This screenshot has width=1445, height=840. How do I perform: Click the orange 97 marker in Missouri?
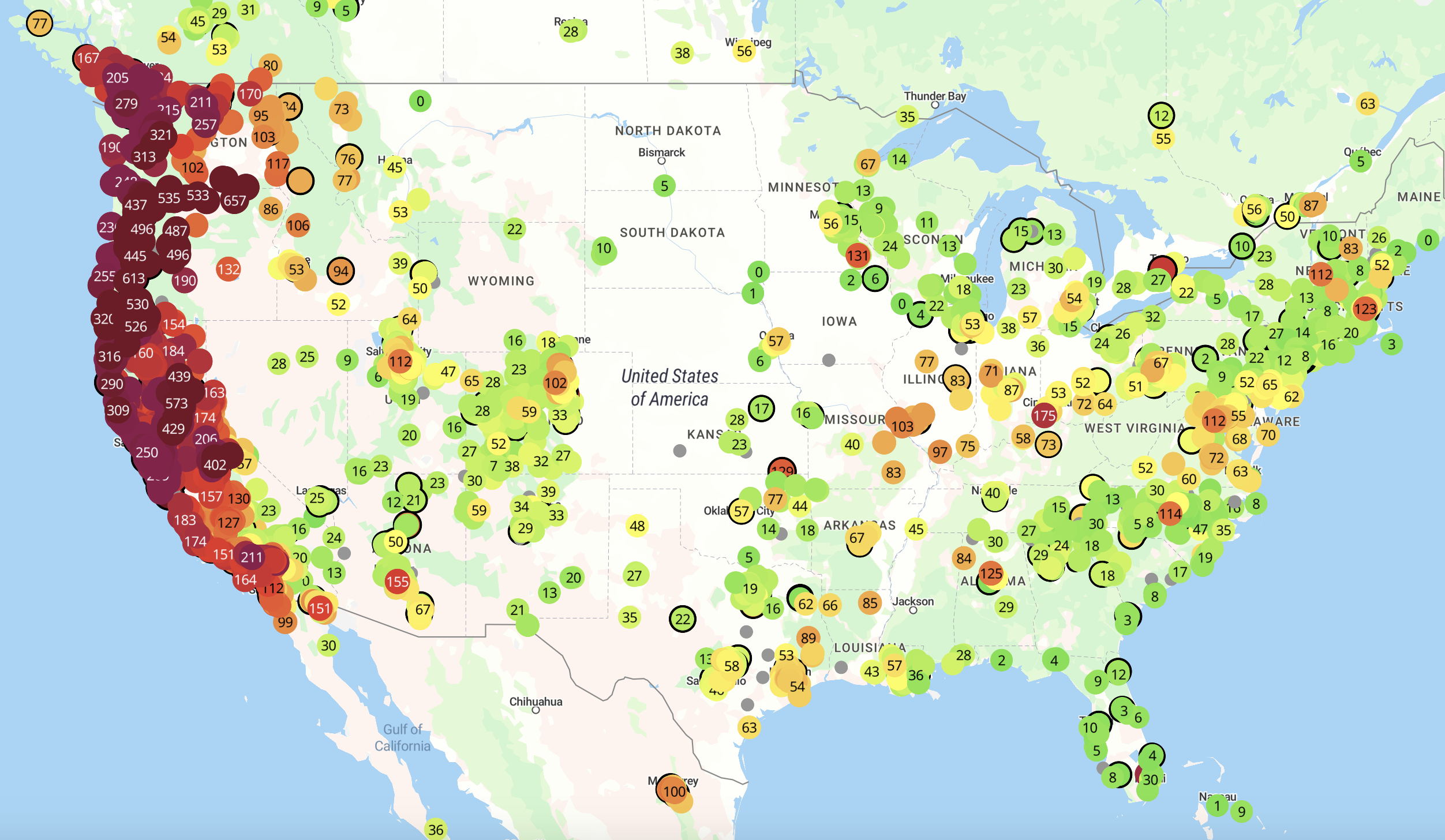940,452
